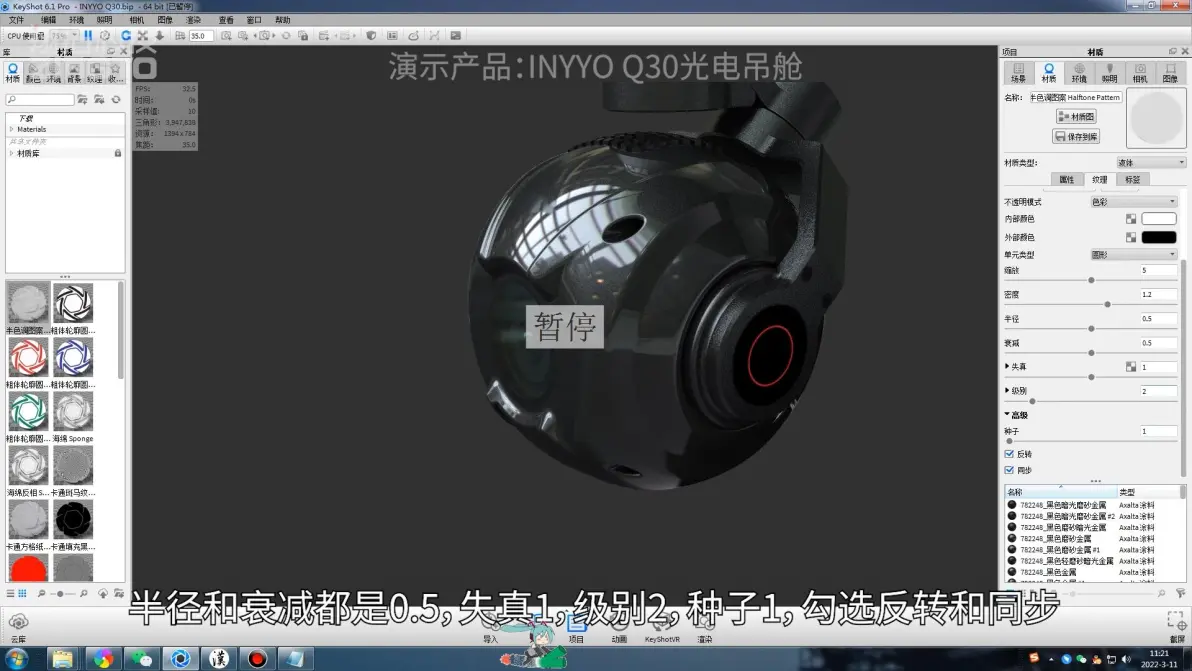Click the material name input field
The image size is (1192, 671).
tap(1075, 97)
